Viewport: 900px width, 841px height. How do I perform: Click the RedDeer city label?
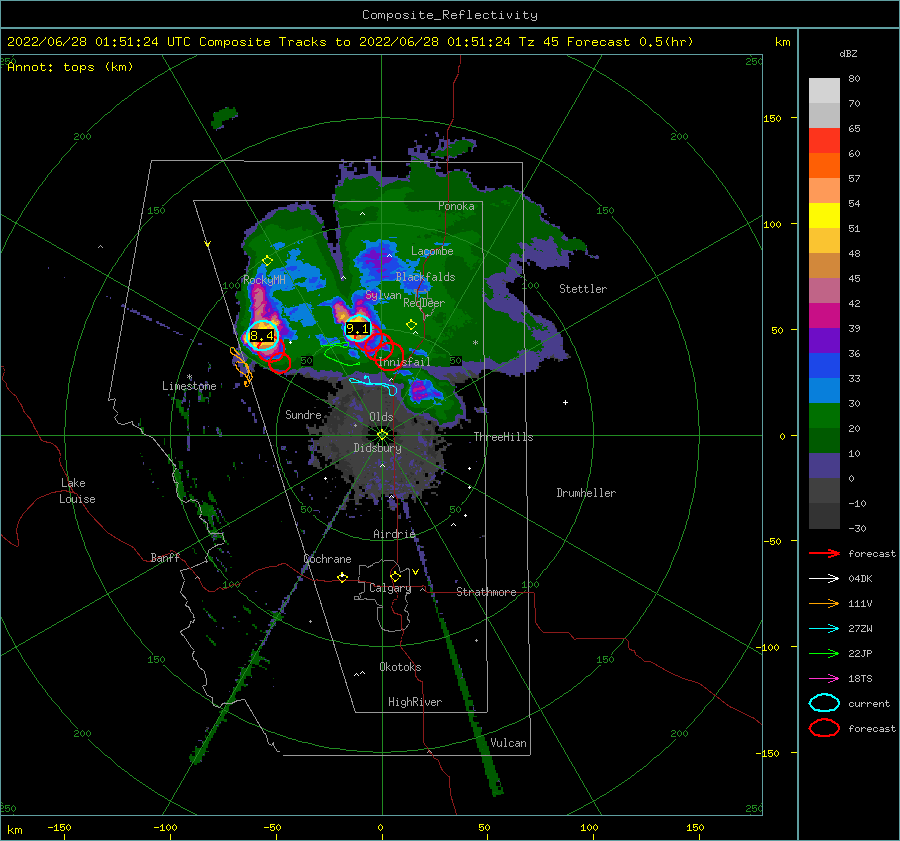(x=424, y=303)
